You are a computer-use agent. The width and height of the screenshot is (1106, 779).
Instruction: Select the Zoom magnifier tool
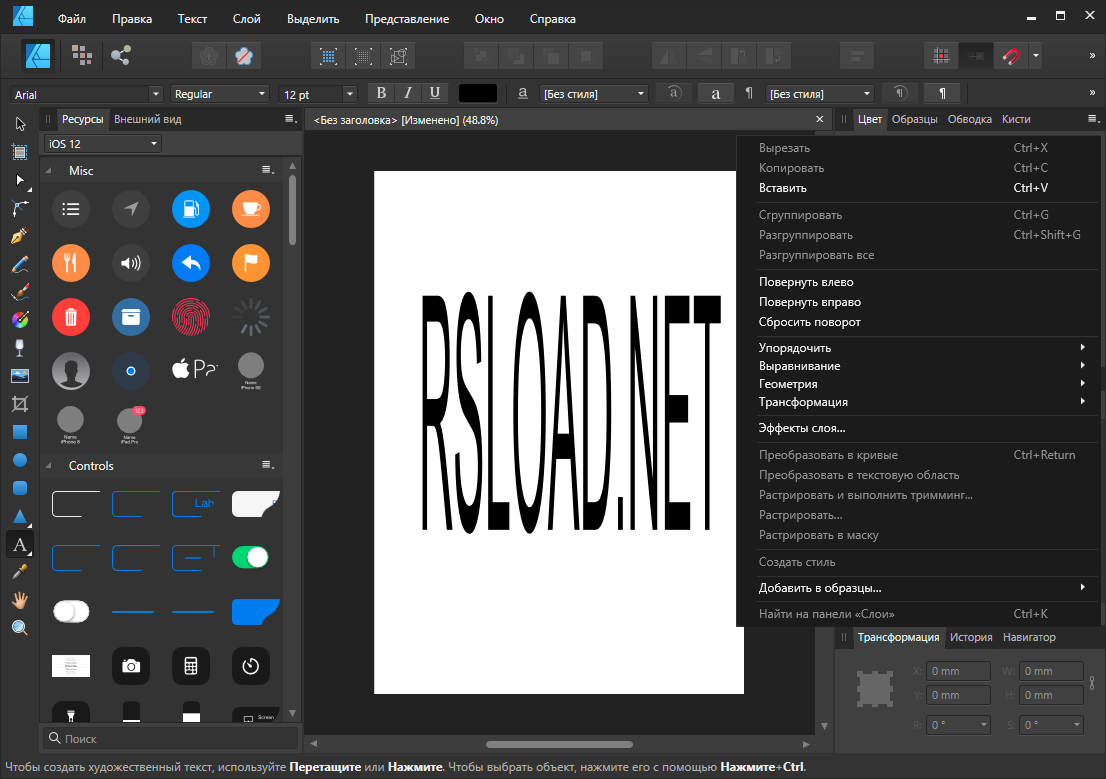tap(20, 628)
